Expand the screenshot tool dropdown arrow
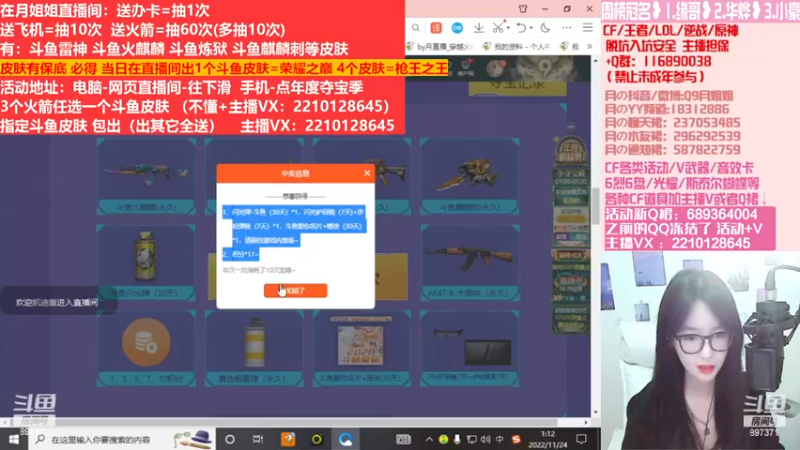This screenshot has height=450, width=800. tap(508, 28)
